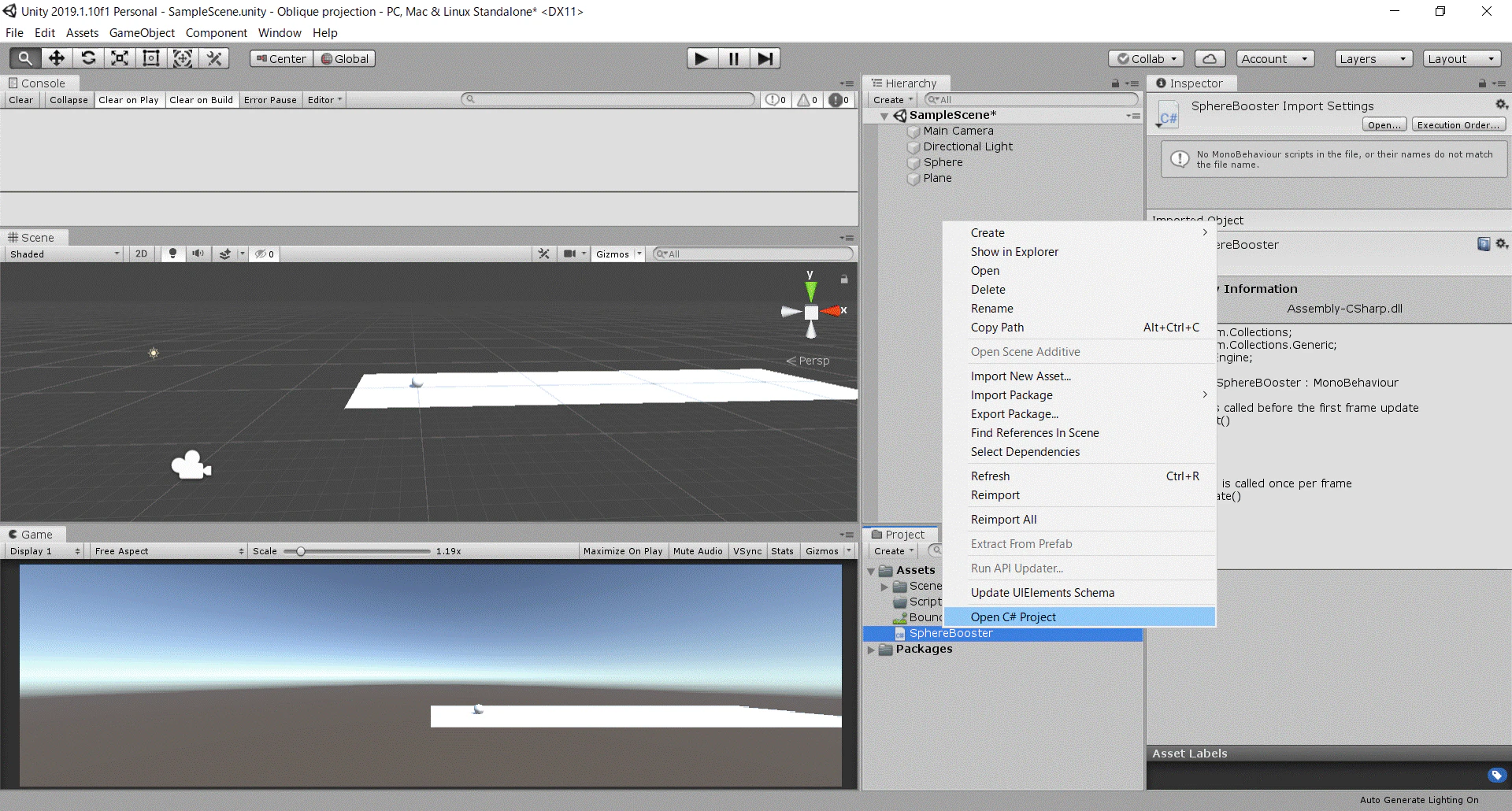Select the Rect Transform tool

click(151, 58)
